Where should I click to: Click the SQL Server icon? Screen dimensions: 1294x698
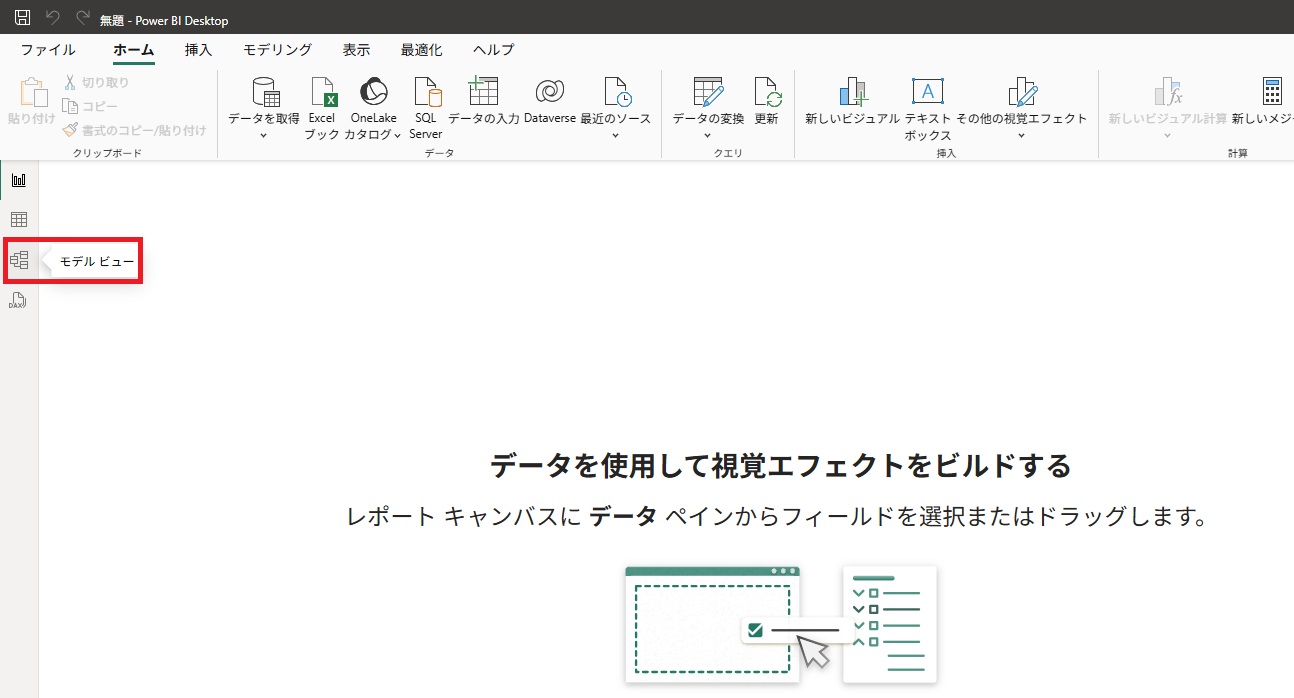(x=427, y=92)
